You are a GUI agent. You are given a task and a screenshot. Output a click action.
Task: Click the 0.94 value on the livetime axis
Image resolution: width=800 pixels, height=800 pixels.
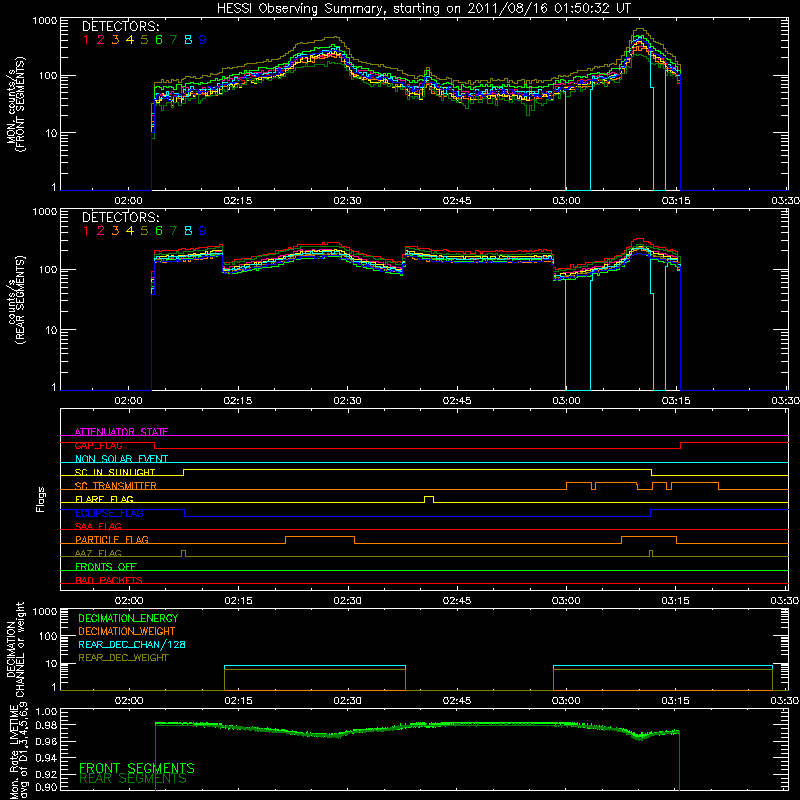[46, 757]
